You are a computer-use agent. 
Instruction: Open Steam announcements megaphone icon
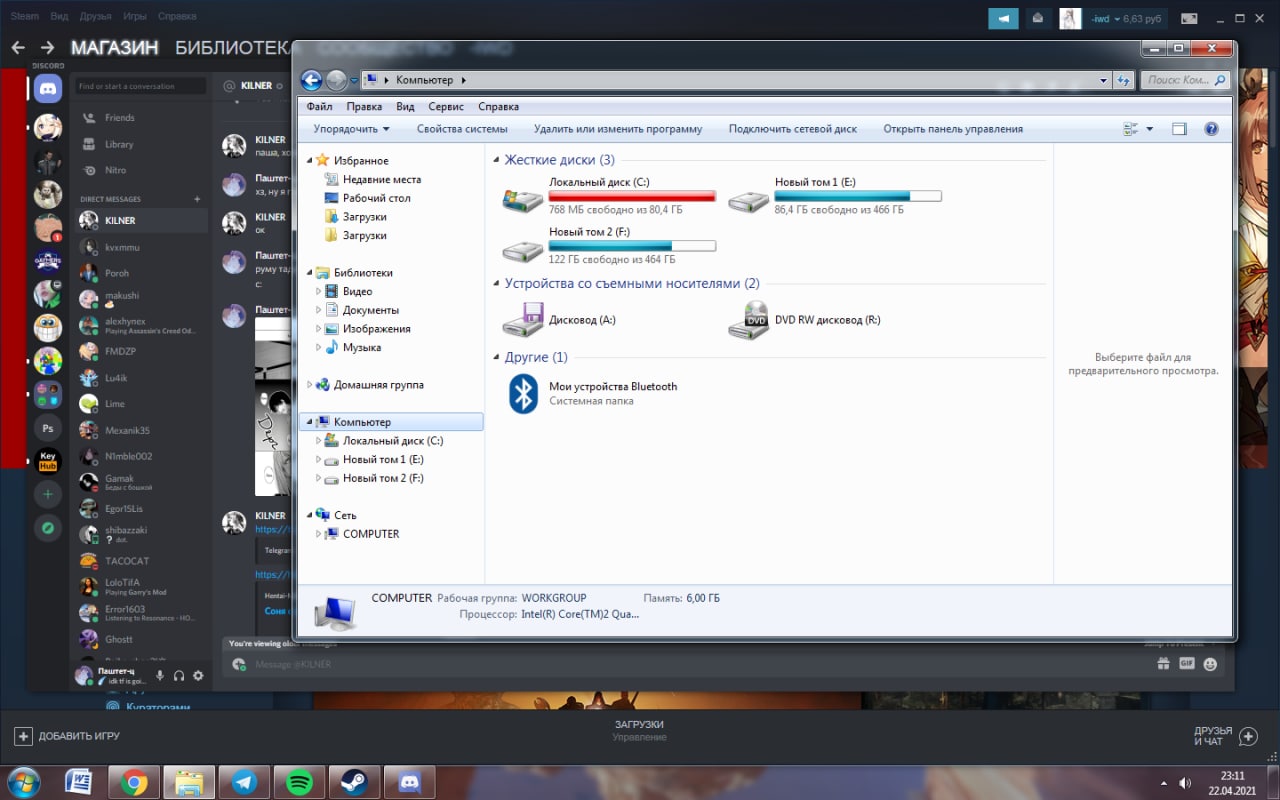click(x=1003, y=18)
